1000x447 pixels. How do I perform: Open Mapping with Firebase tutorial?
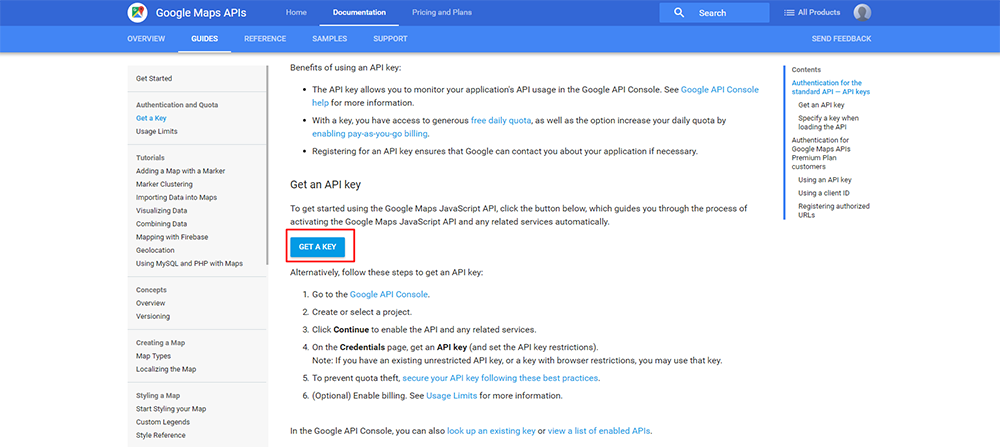pos(172,237)
